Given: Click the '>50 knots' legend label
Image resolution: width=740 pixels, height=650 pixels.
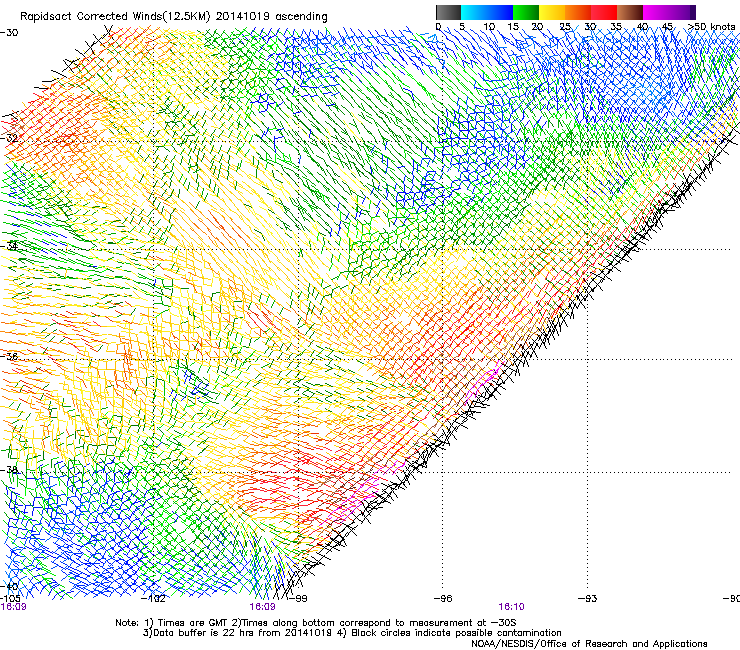Looking at the screenshot, I should [711, 26].
